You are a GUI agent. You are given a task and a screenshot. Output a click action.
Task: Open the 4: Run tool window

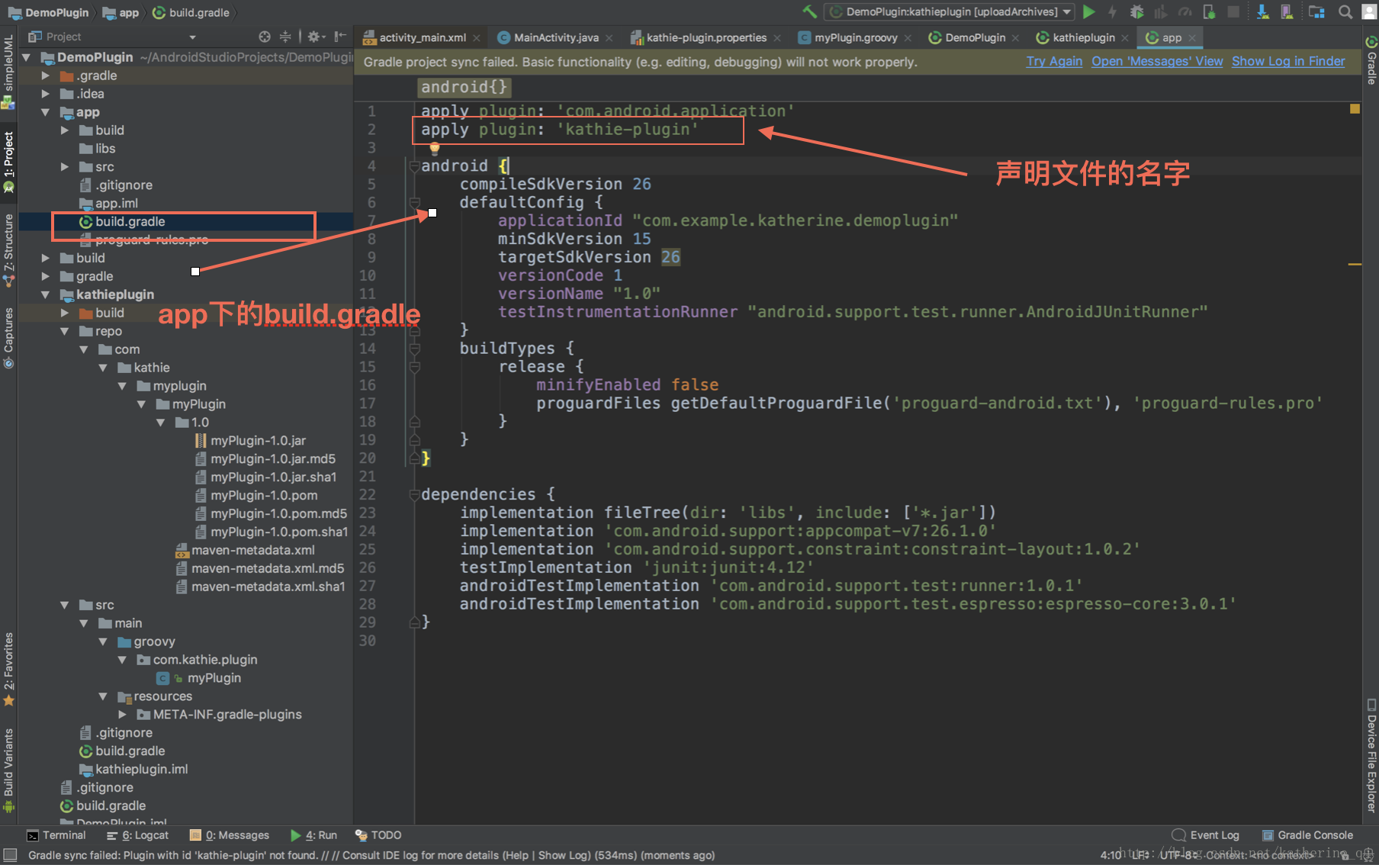coord(313,835)
